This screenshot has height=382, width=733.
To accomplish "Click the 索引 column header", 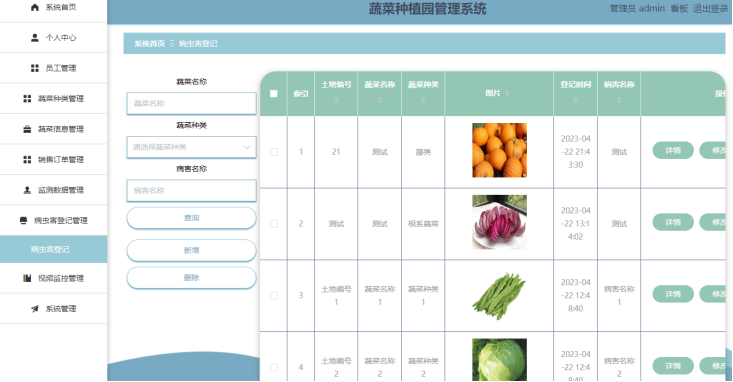I will click(x=301, y=94).
